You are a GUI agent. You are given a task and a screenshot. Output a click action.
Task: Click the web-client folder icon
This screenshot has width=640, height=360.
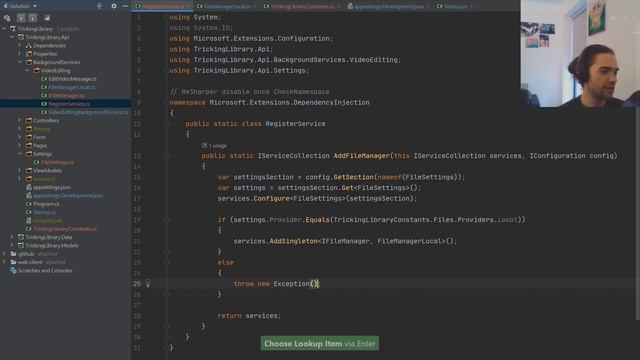pos(13,262)
